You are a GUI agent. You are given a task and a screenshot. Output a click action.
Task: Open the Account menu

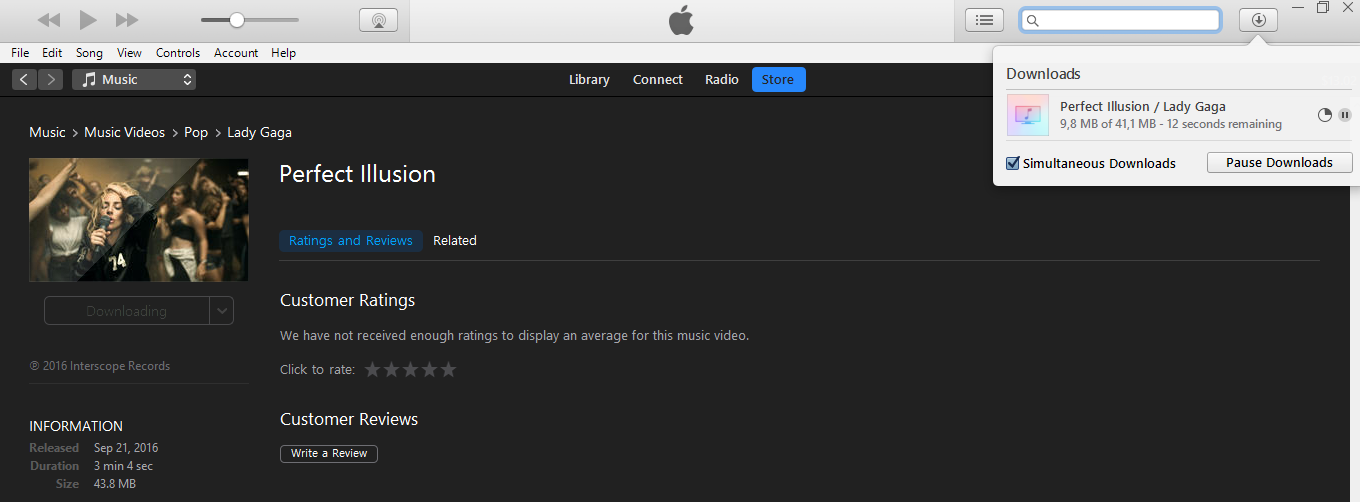click(x=236, y=53)
